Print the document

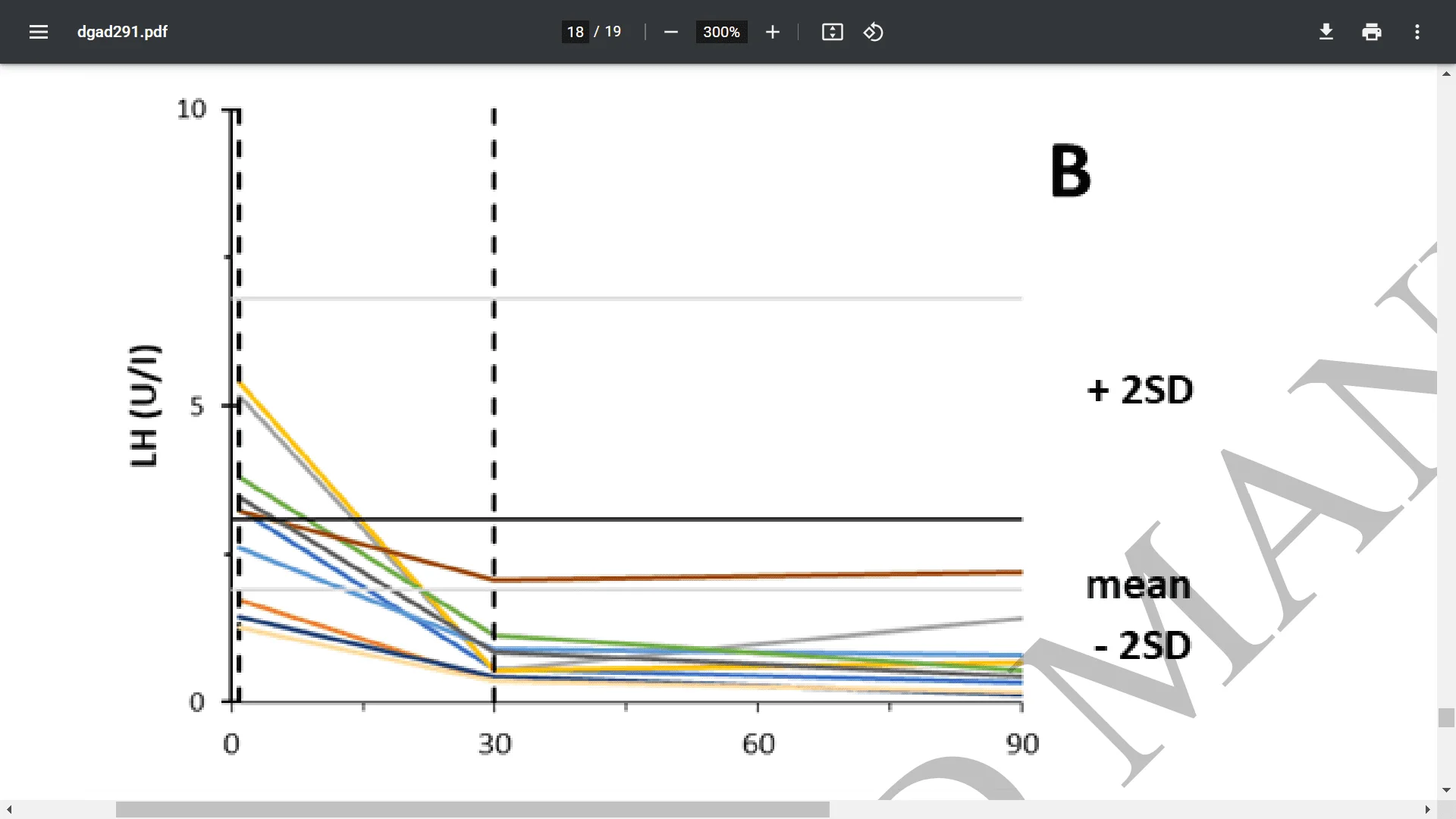[1372, 32]
